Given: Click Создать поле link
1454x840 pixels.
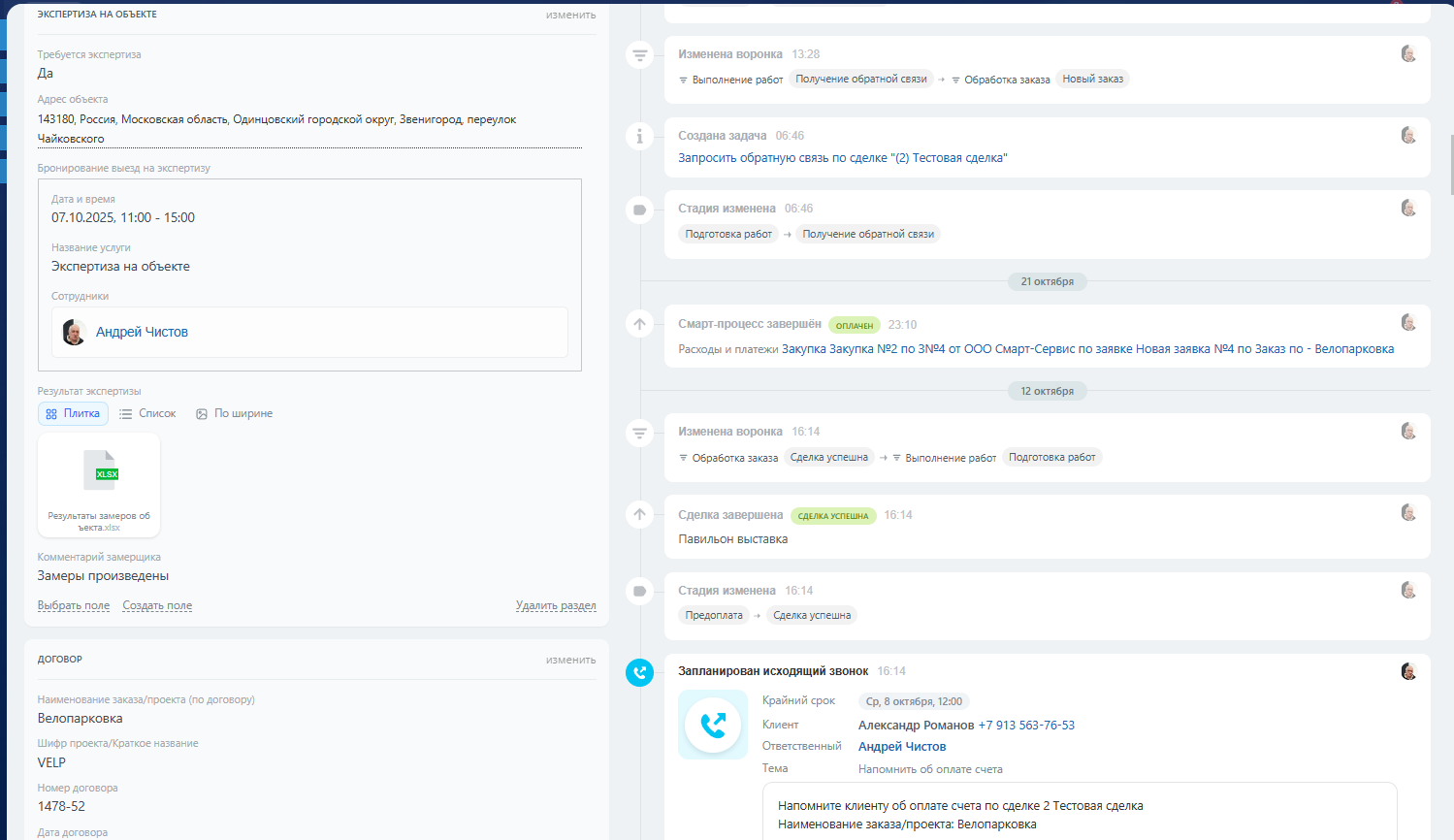Looking at the screenshot, I should coord(157,605).
